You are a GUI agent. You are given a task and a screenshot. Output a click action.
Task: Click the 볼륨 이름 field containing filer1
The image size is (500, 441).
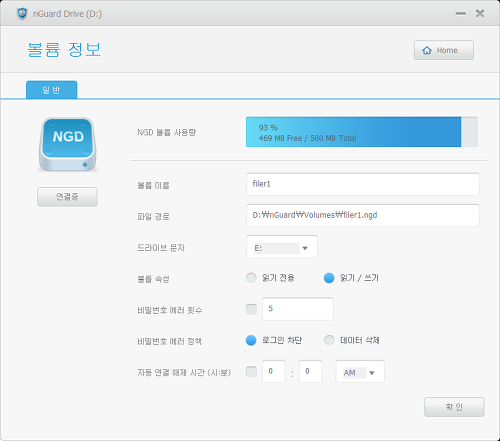click(x=363, y=184)
